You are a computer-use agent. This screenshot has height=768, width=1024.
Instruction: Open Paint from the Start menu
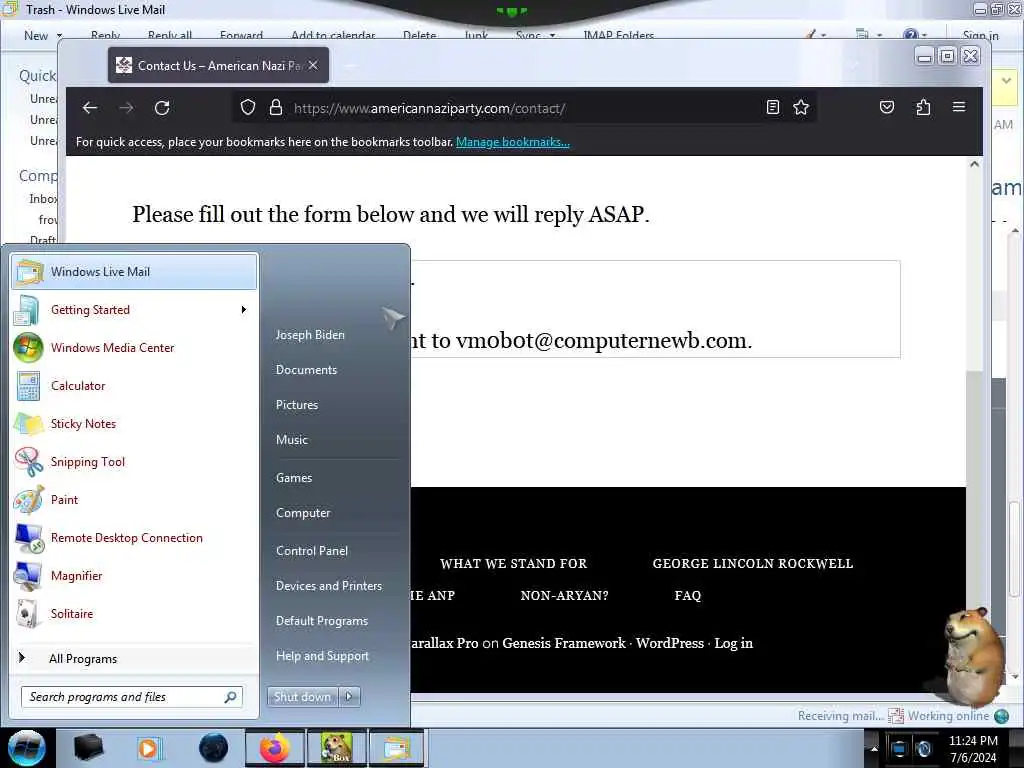[134, 500]
